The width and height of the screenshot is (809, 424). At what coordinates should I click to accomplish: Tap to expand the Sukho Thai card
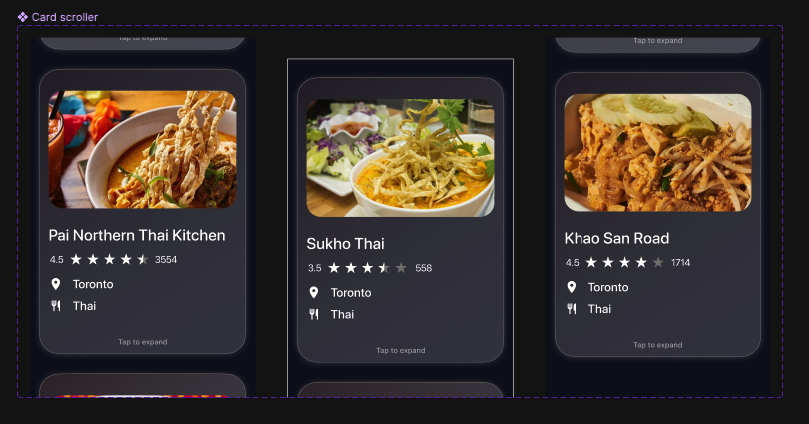point(400,350)
